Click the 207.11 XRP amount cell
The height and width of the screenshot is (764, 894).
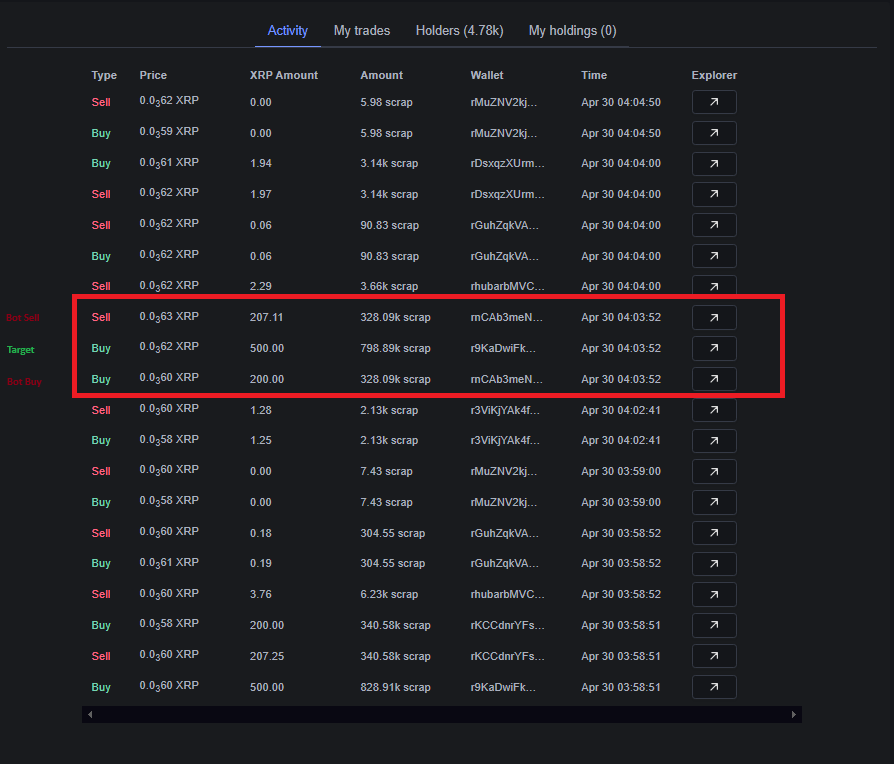pos(266,318)
